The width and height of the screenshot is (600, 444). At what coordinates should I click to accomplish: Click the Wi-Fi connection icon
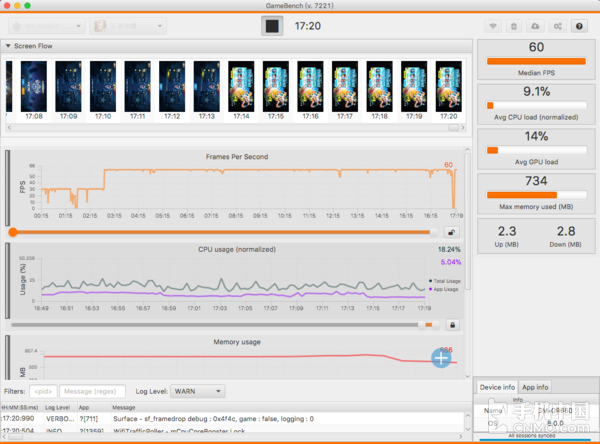pyautogui.click(x=493, y=26)
